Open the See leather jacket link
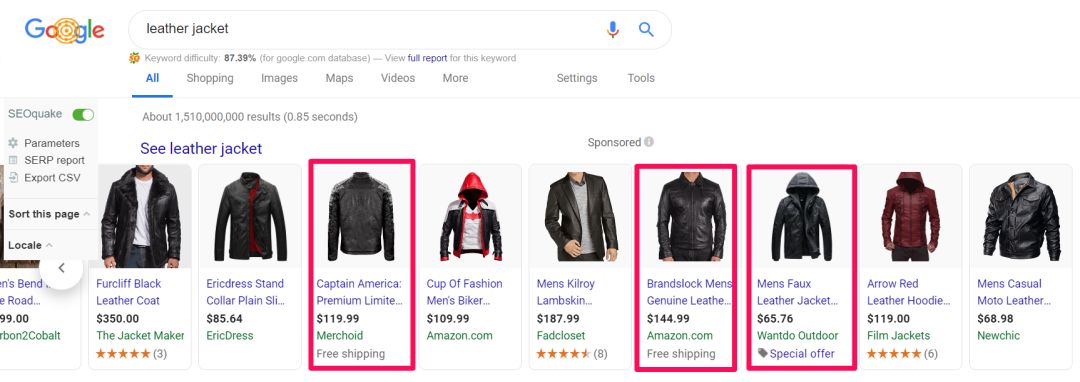 [x=201, y=149]
